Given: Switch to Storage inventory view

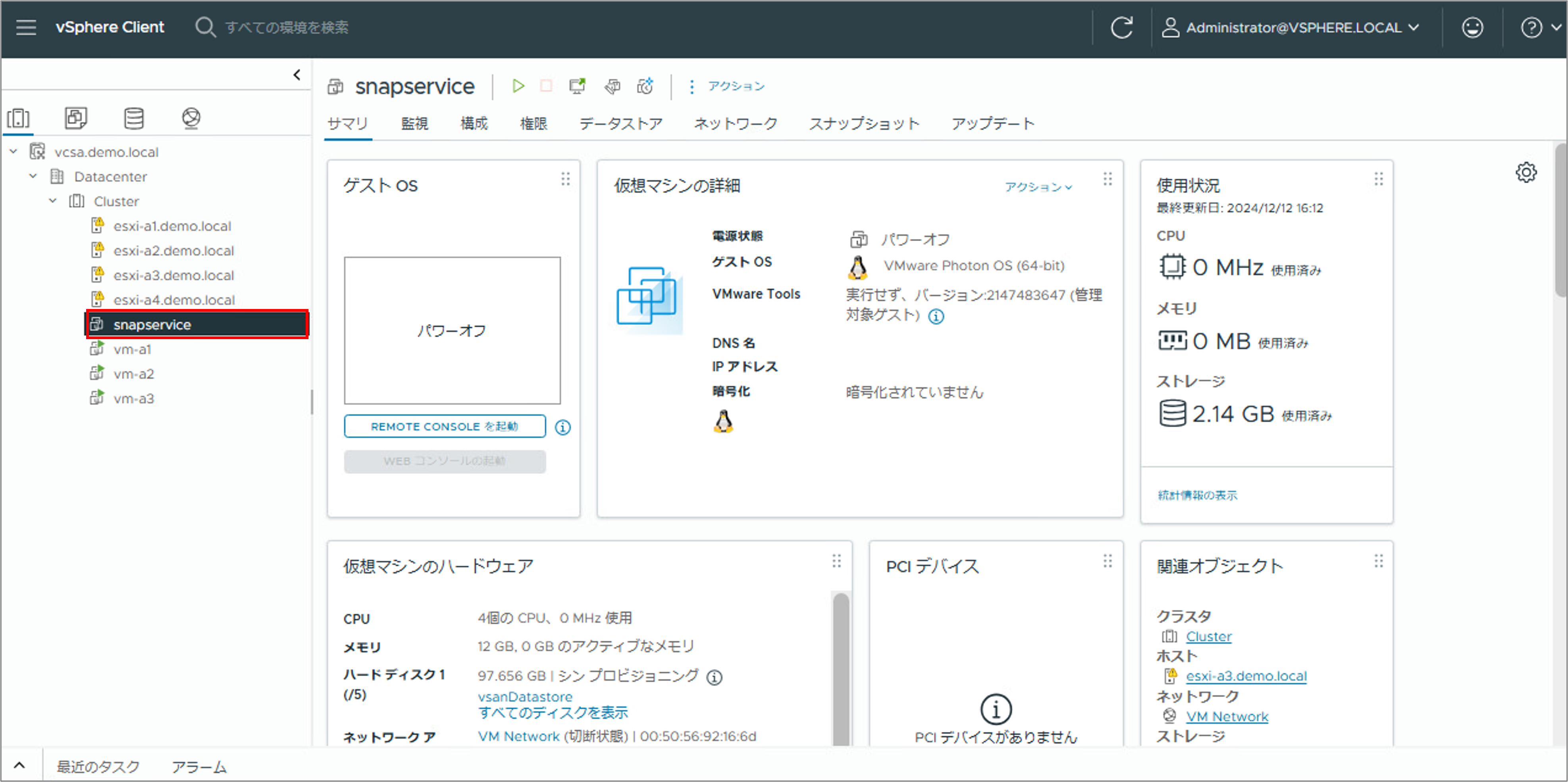Looking at the screenshot, I should click(x=134, y=118).
